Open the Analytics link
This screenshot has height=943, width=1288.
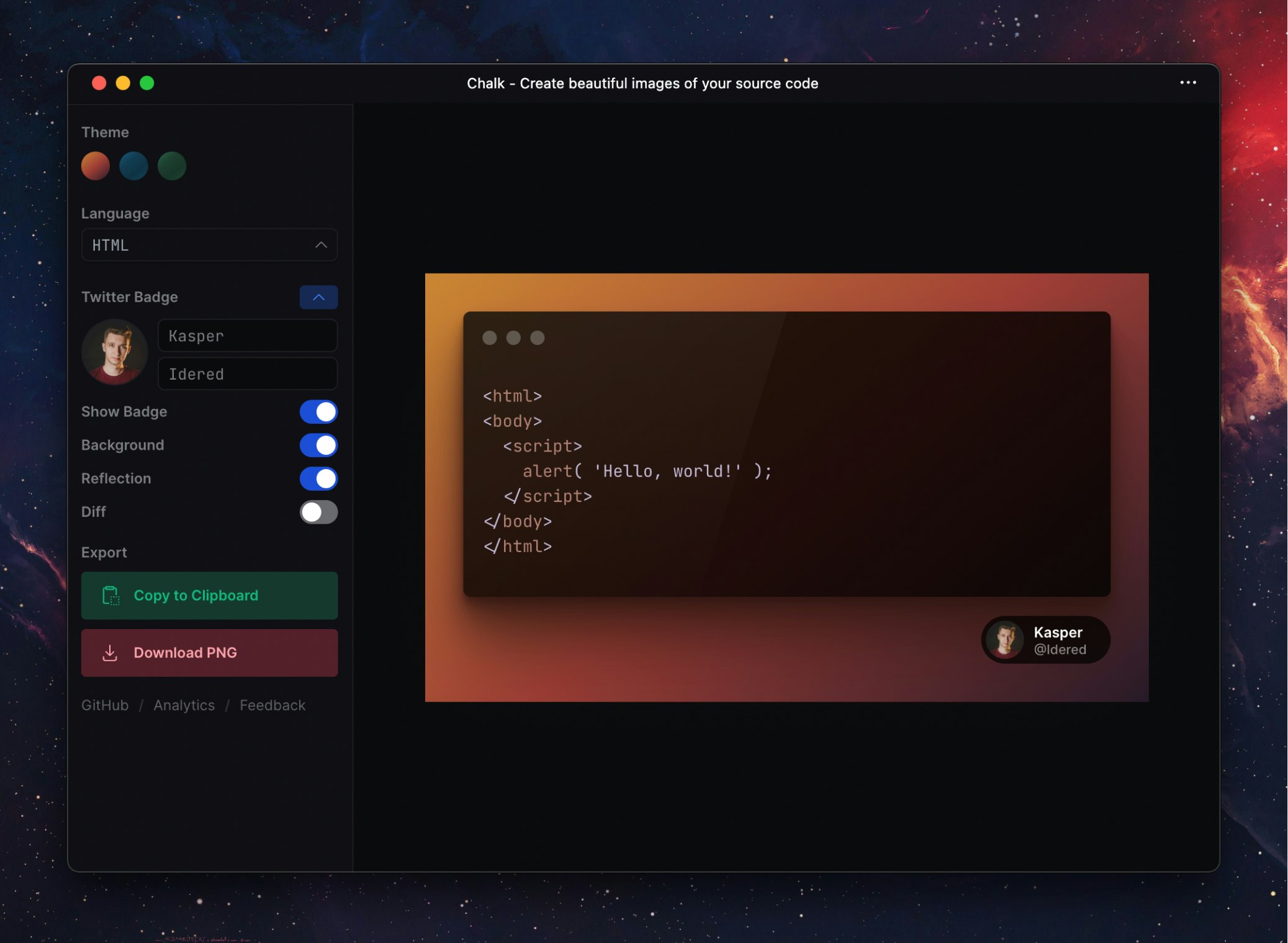(184, 705)
